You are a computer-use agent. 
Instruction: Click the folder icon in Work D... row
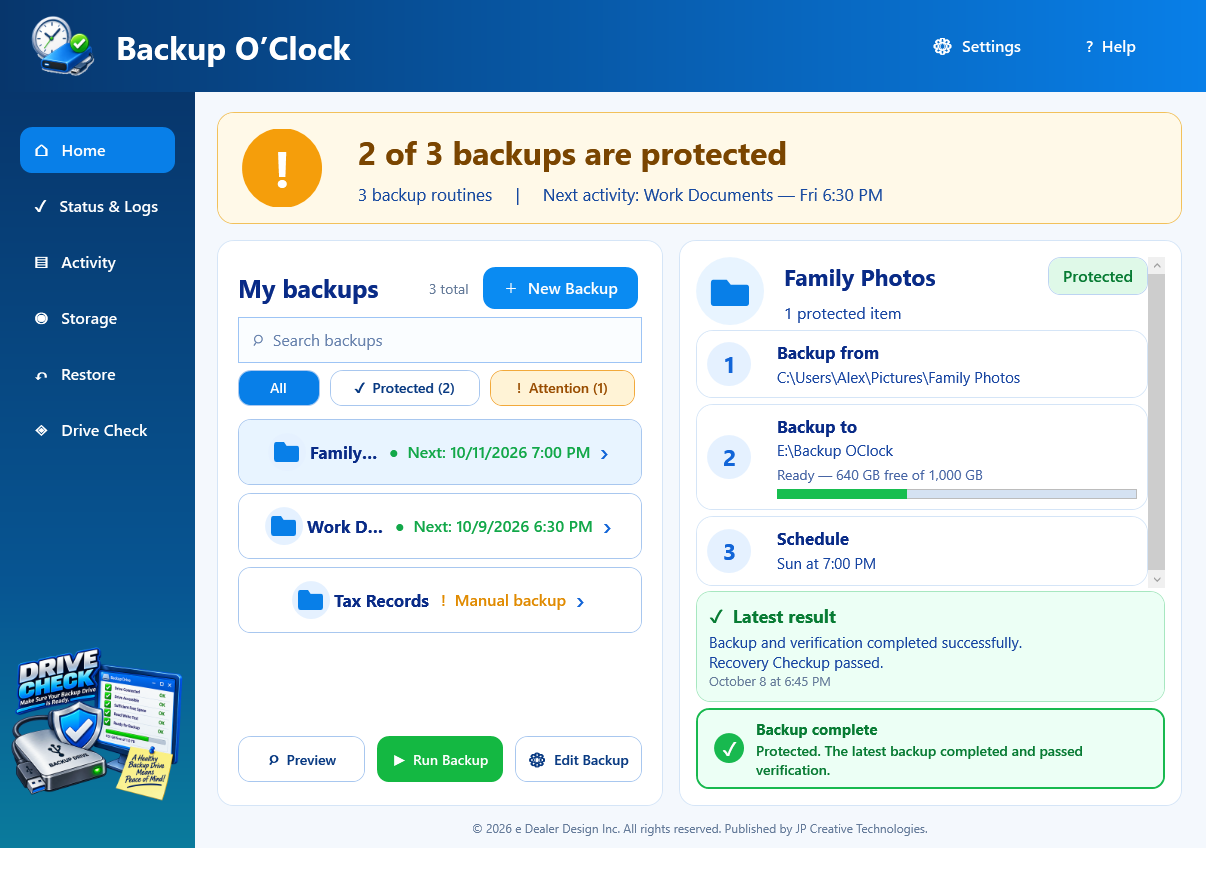(284, 527)
